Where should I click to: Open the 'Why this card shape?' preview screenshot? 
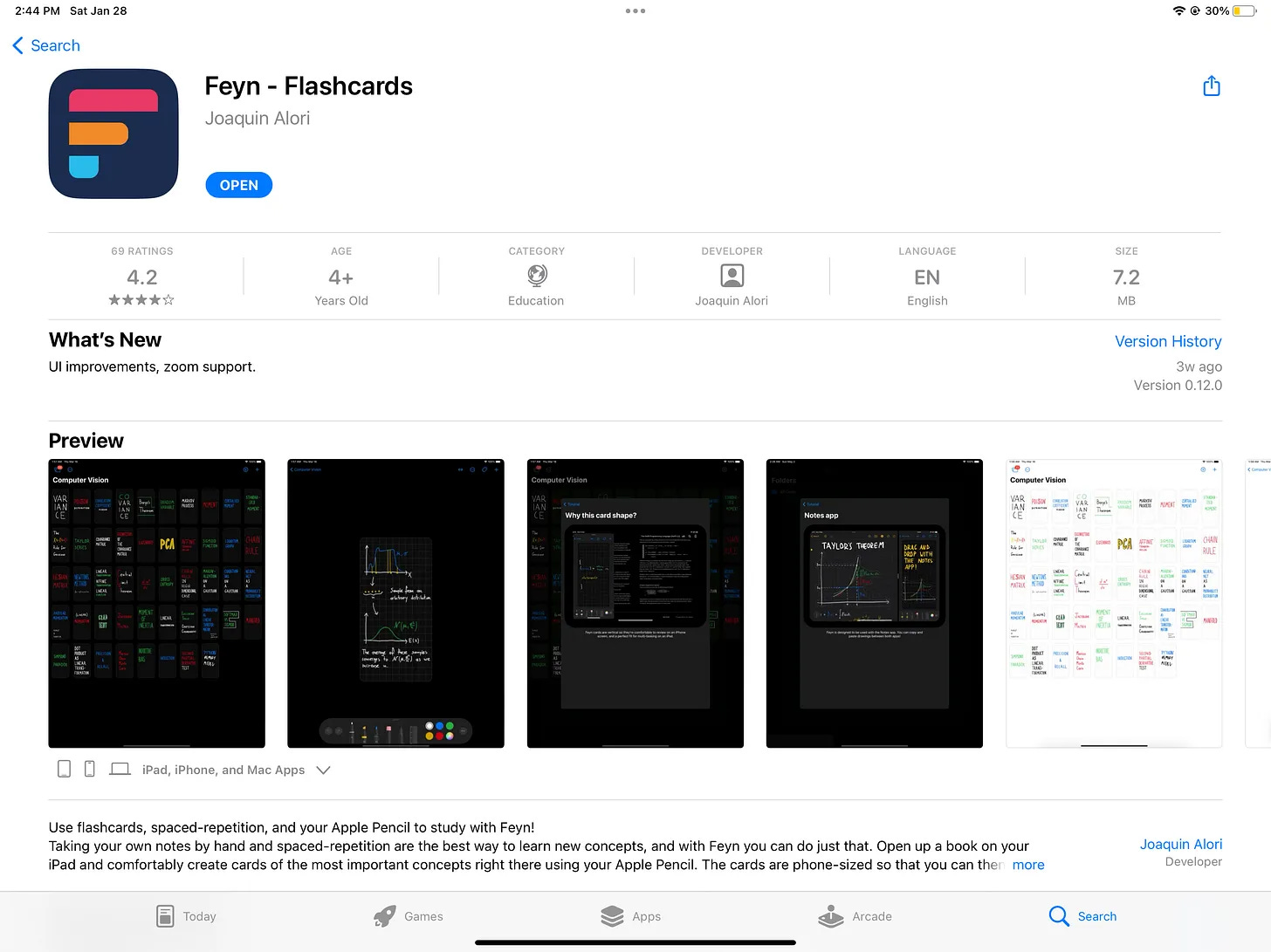click(x=635, y=603)
